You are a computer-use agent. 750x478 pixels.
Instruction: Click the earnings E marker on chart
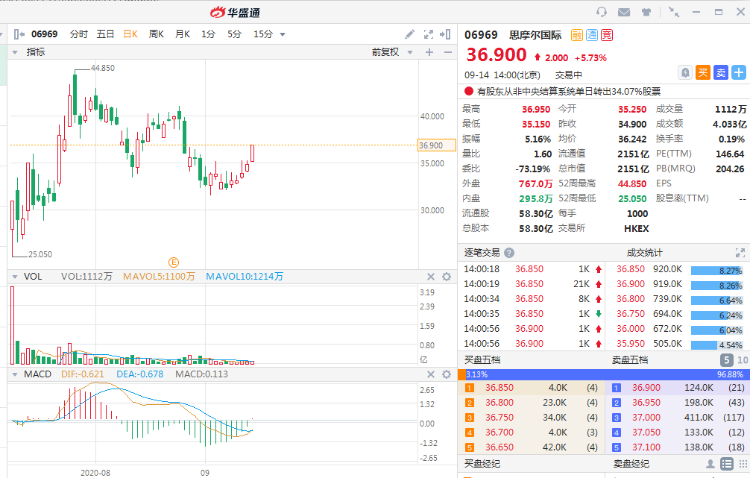point(173,262)
